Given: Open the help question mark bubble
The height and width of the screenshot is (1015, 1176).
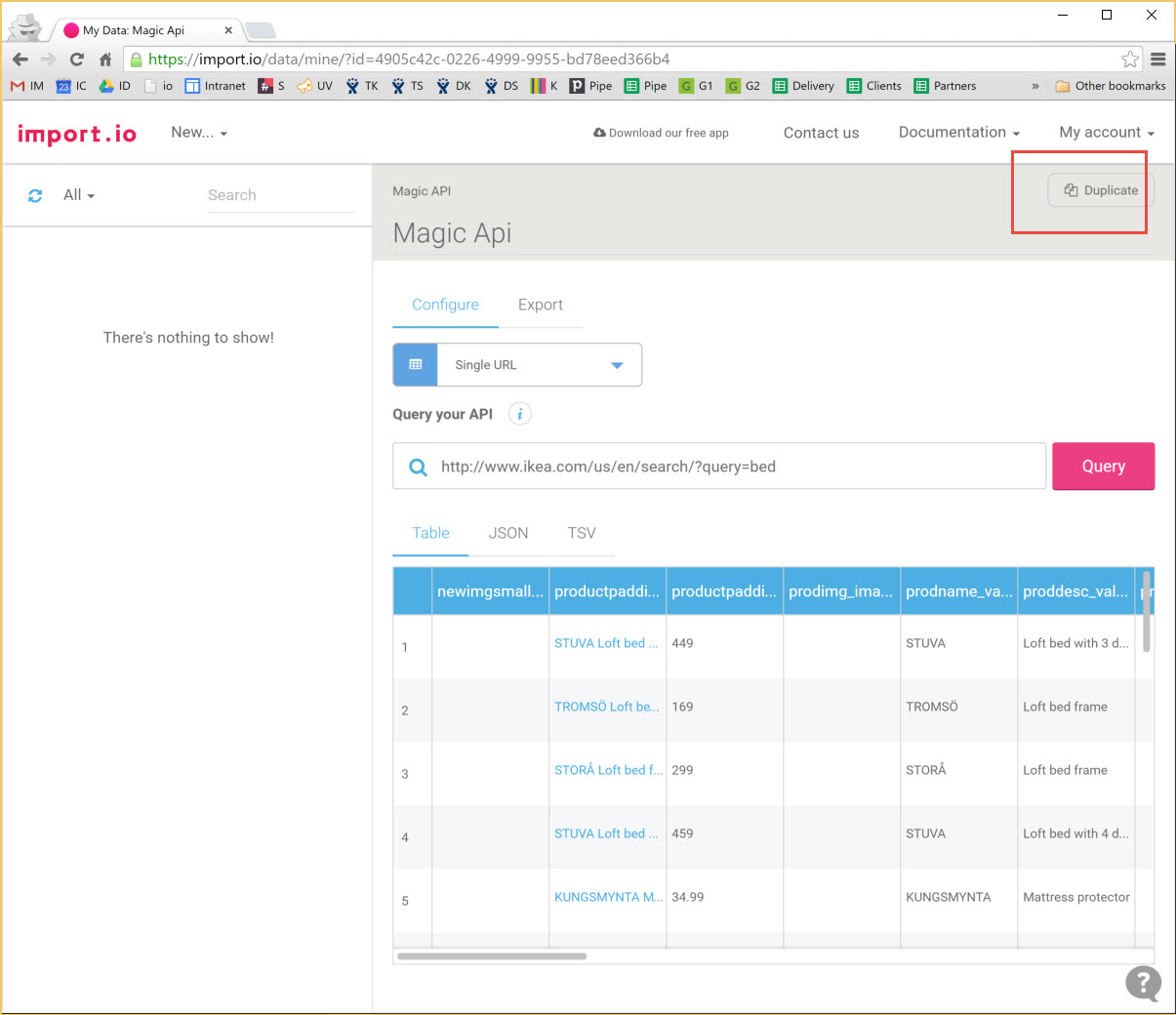Looking at the screenshot, I should click(1143, 984).
